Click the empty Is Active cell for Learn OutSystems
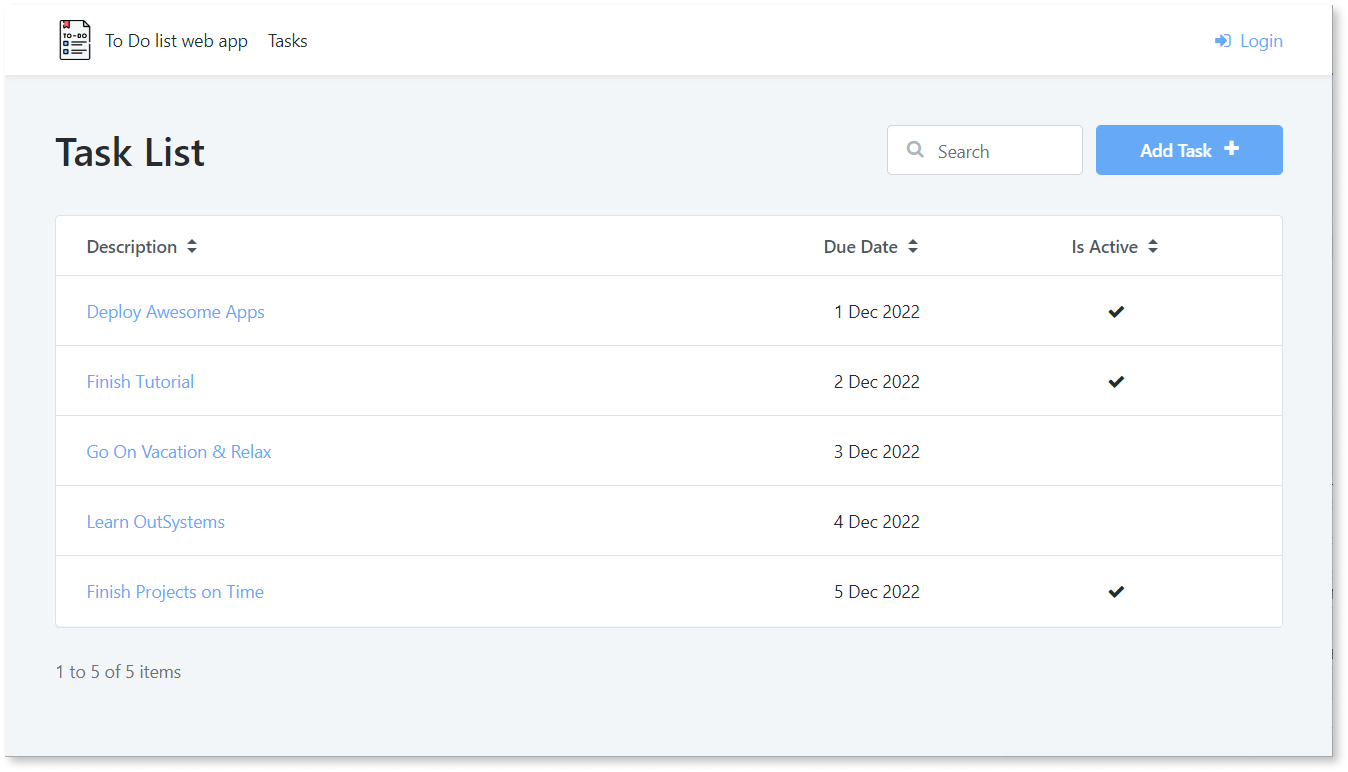 (x=1116, y=521)
